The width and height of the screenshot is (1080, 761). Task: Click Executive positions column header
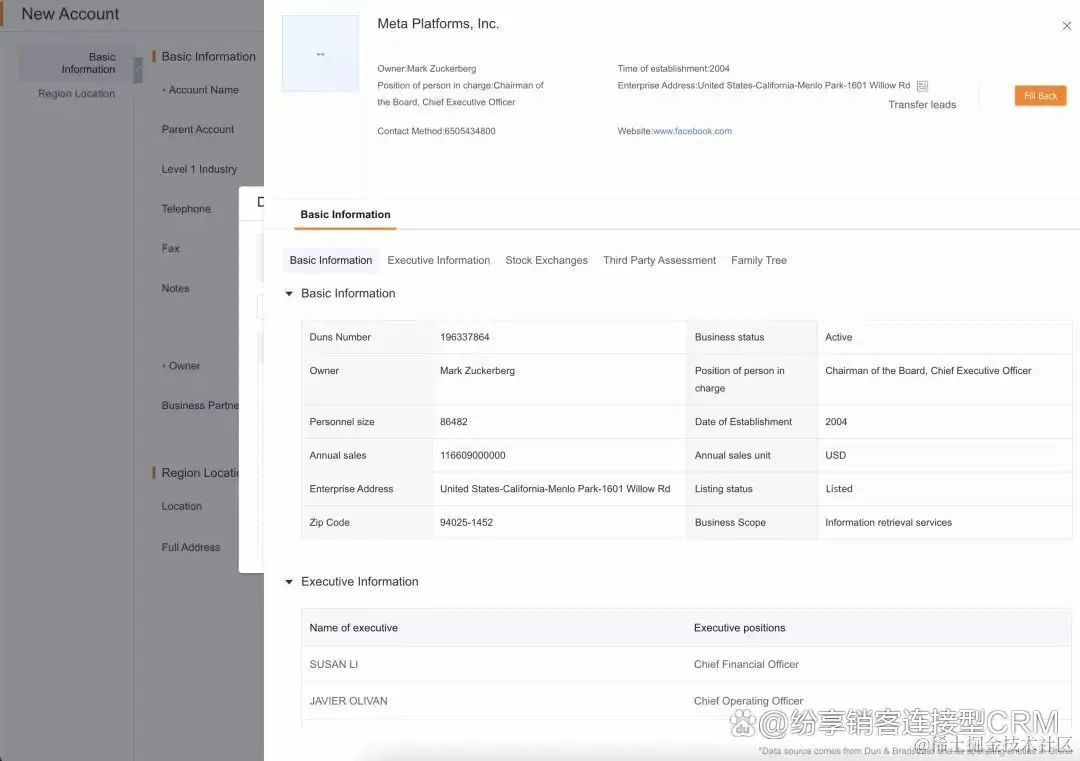[740, 628]
